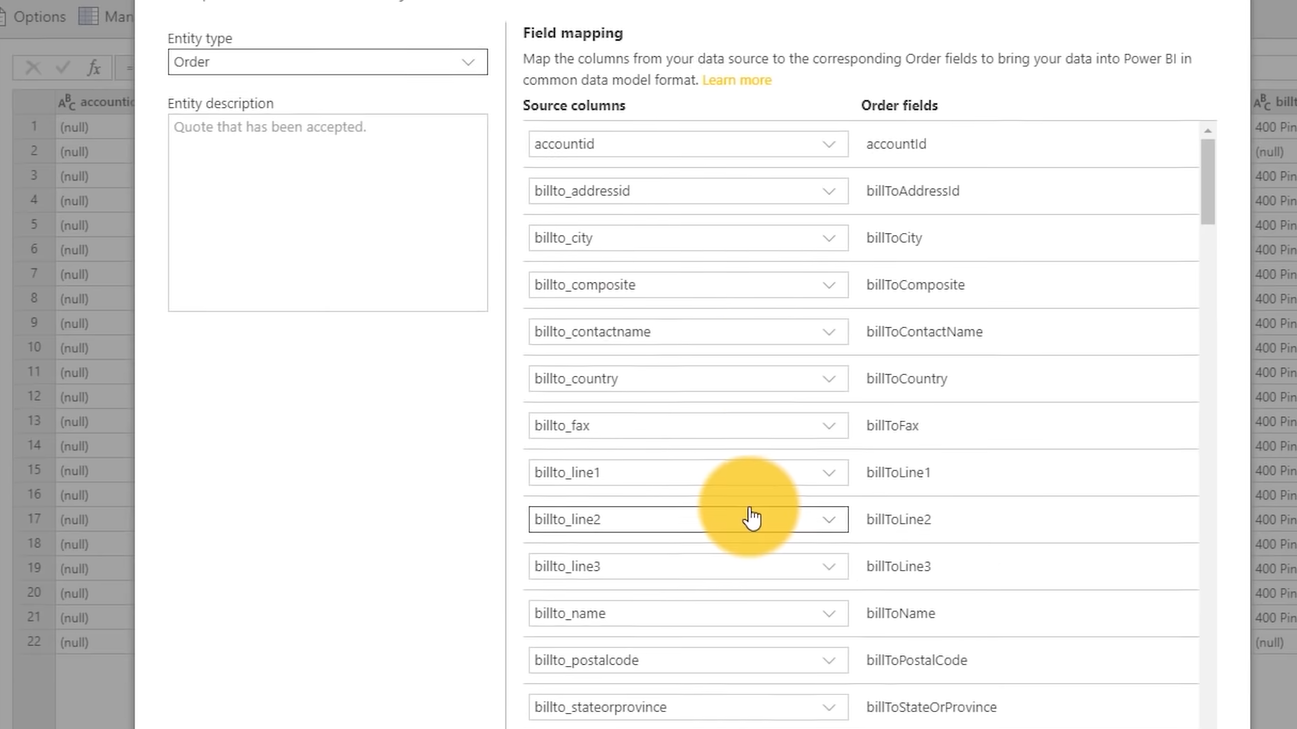Open the billto_name source column dropdown
Screen dimensions: 1297x729
pyautogui.click(x=688, y=614)
